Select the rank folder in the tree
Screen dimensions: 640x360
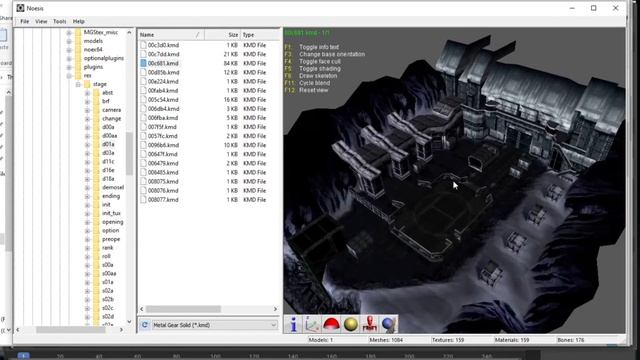[108, 248]
